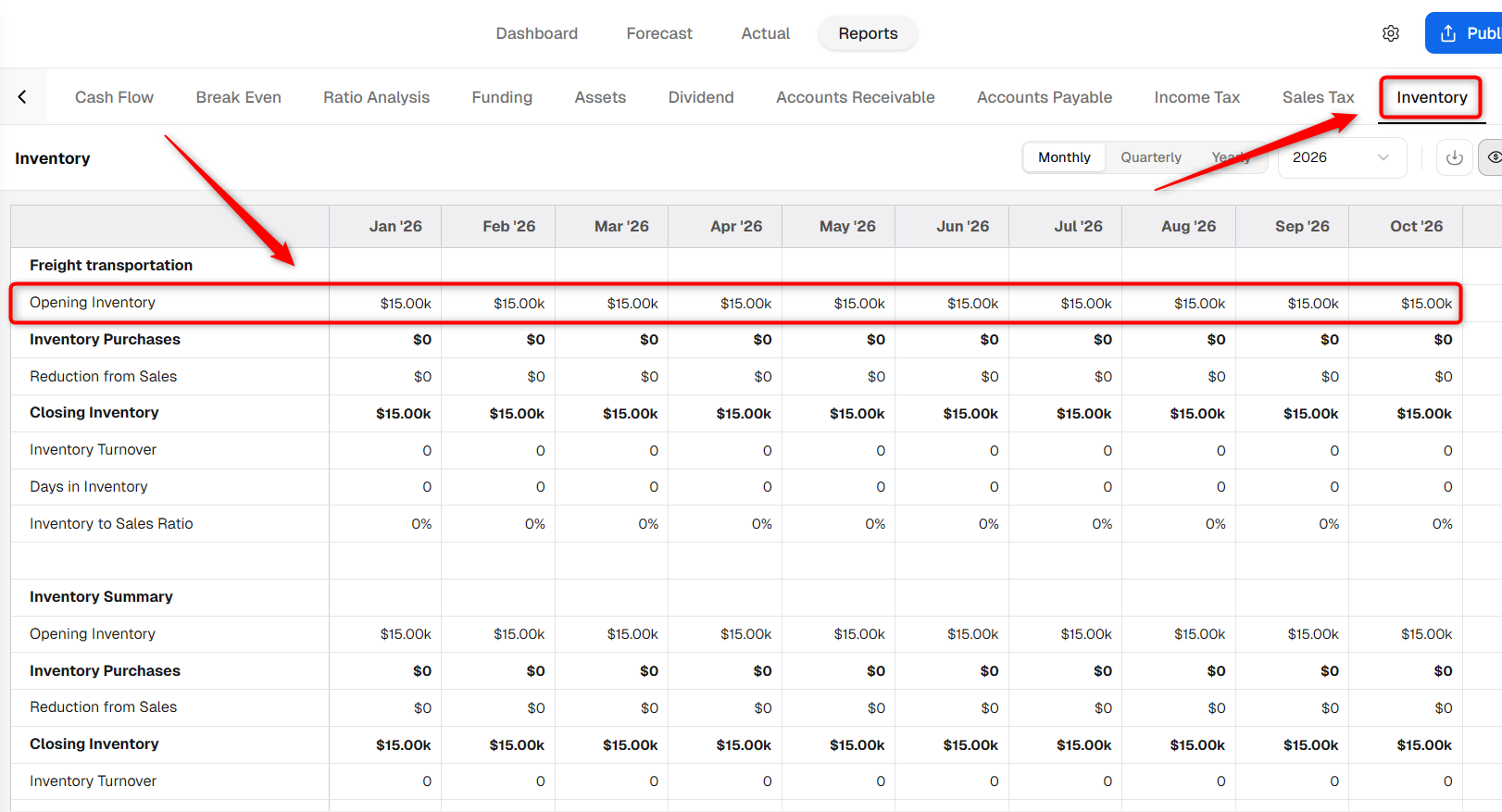
Task: Switch to the Forecast tab
Action: pyautogui.click(x=659, y=33)
